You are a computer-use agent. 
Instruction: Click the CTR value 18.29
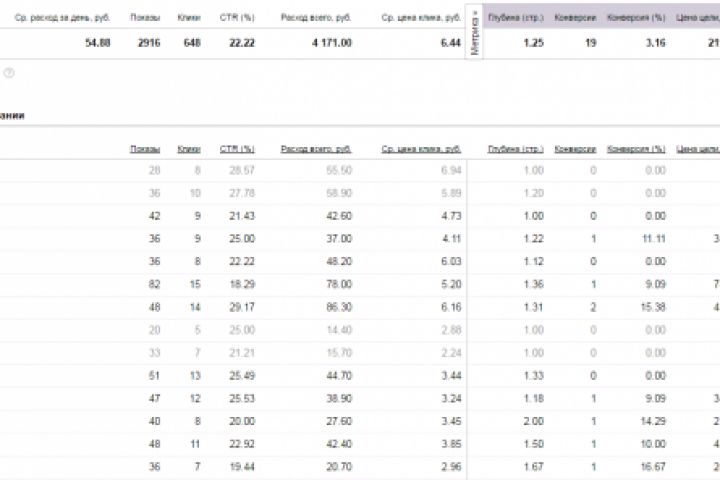[x=242, y=284]
